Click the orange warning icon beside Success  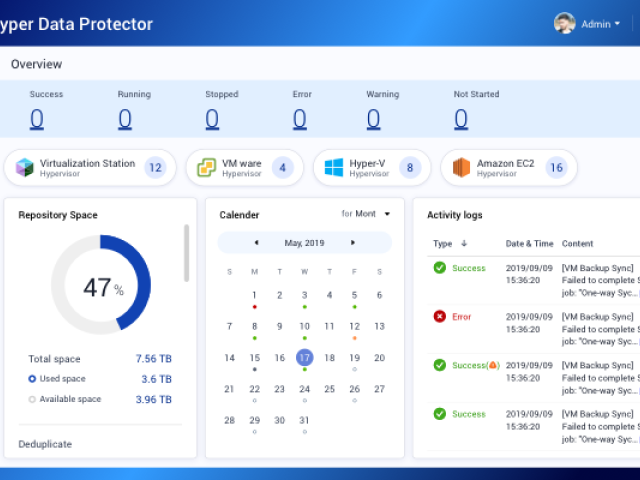(493, 365)
